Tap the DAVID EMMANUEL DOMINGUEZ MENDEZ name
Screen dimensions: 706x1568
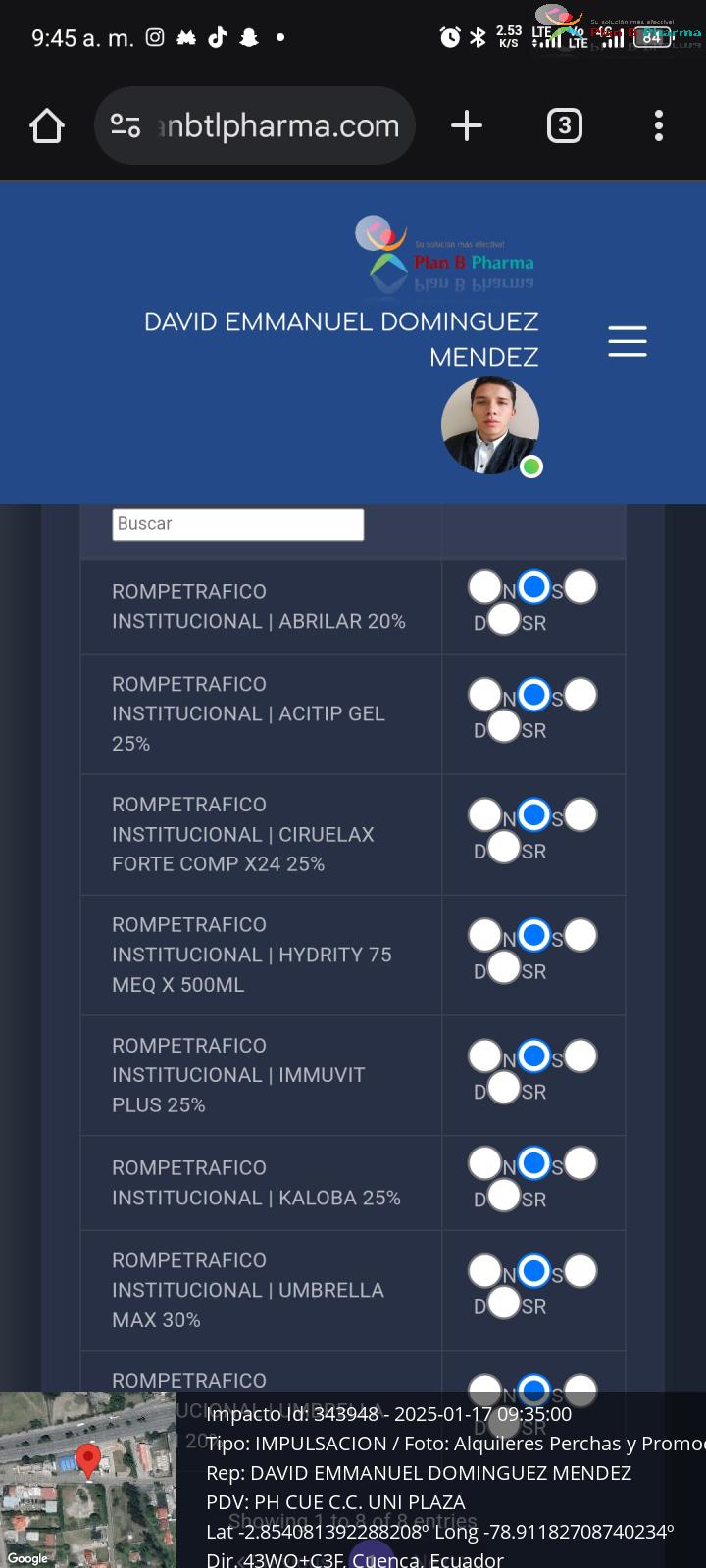[x=341, y=339]
